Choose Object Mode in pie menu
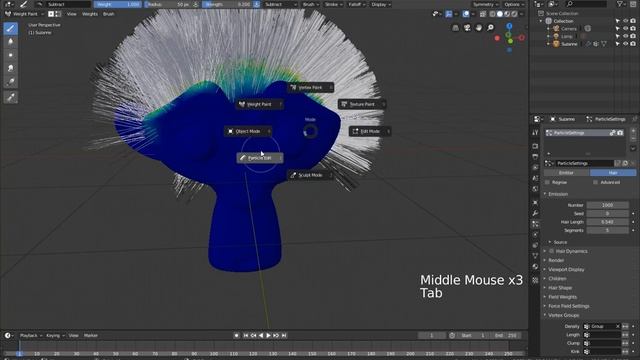Screen dimensions: 640x360 [248, 131]
